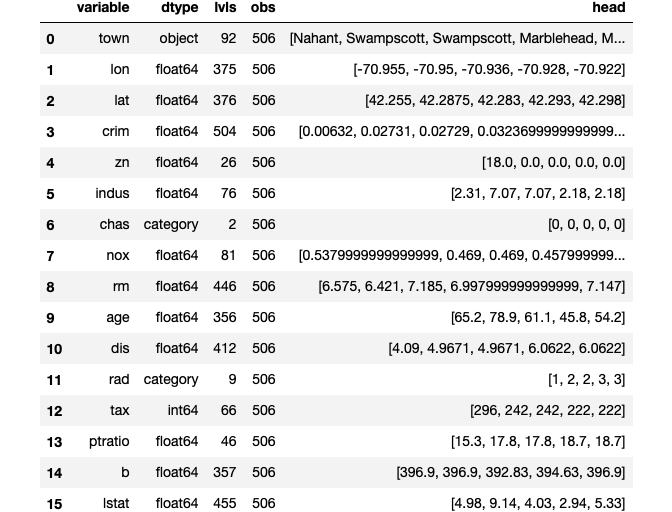672x512 pixels.
Task: Select the 'nox' variable cell
Action: 117,256
